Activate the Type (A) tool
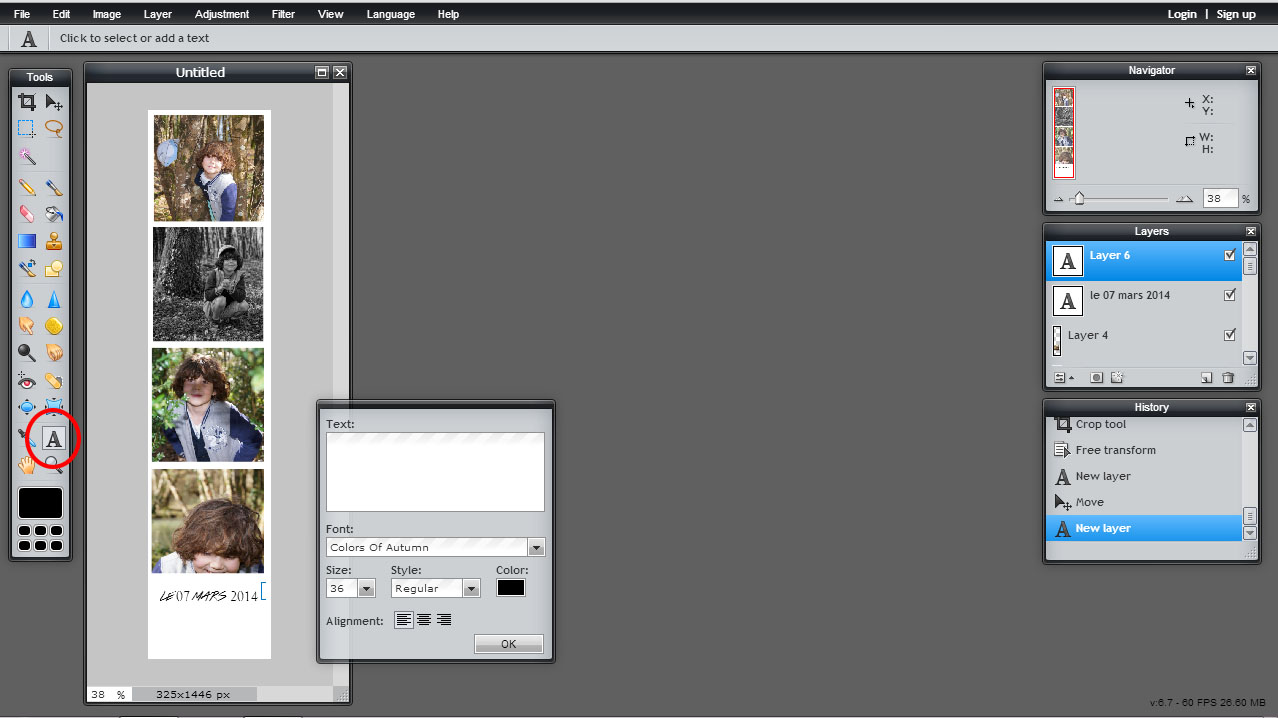 pyautogui.click(x=54, y=438)
